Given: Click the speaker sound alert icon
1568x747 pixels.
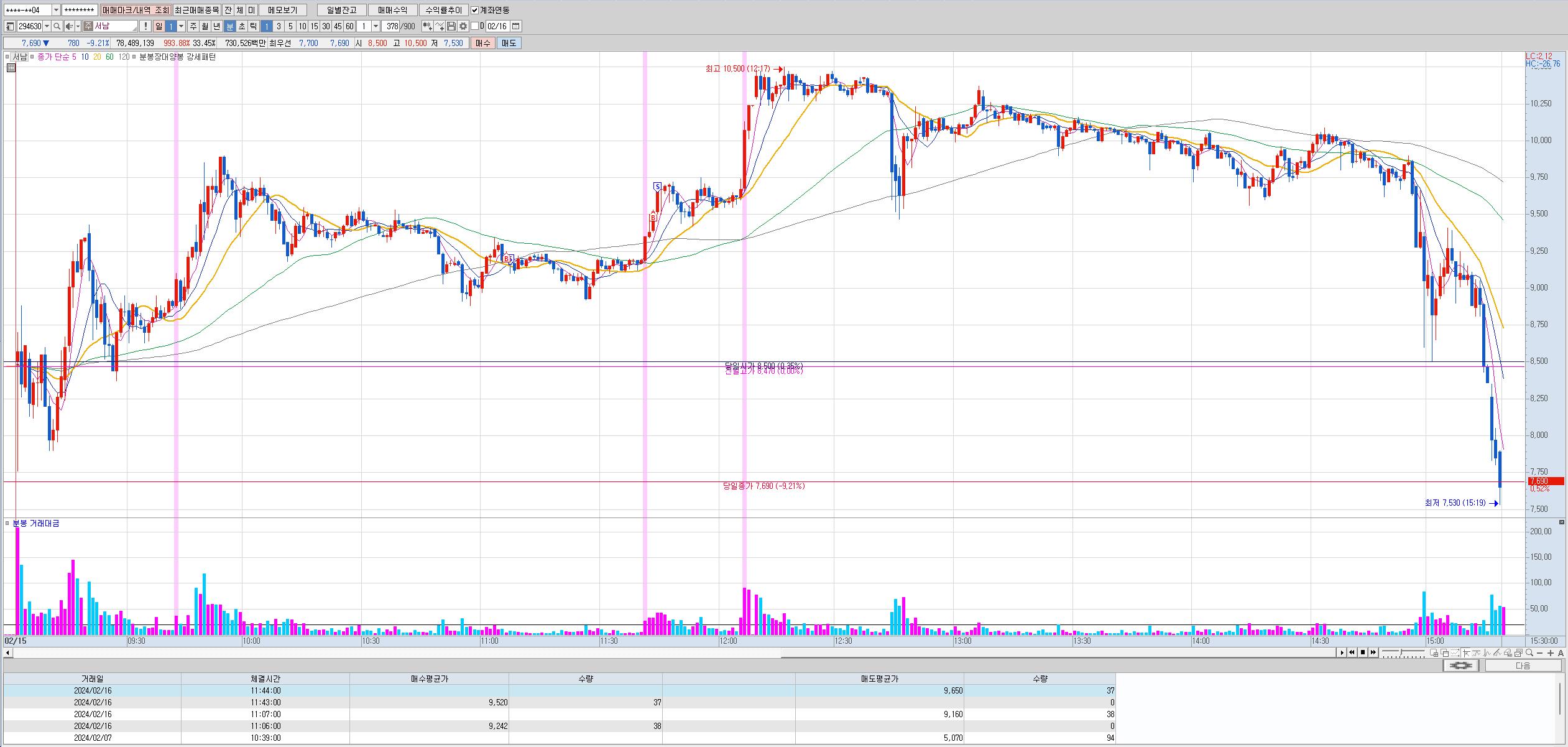Looking at the screenshot, I should point(70,26).
